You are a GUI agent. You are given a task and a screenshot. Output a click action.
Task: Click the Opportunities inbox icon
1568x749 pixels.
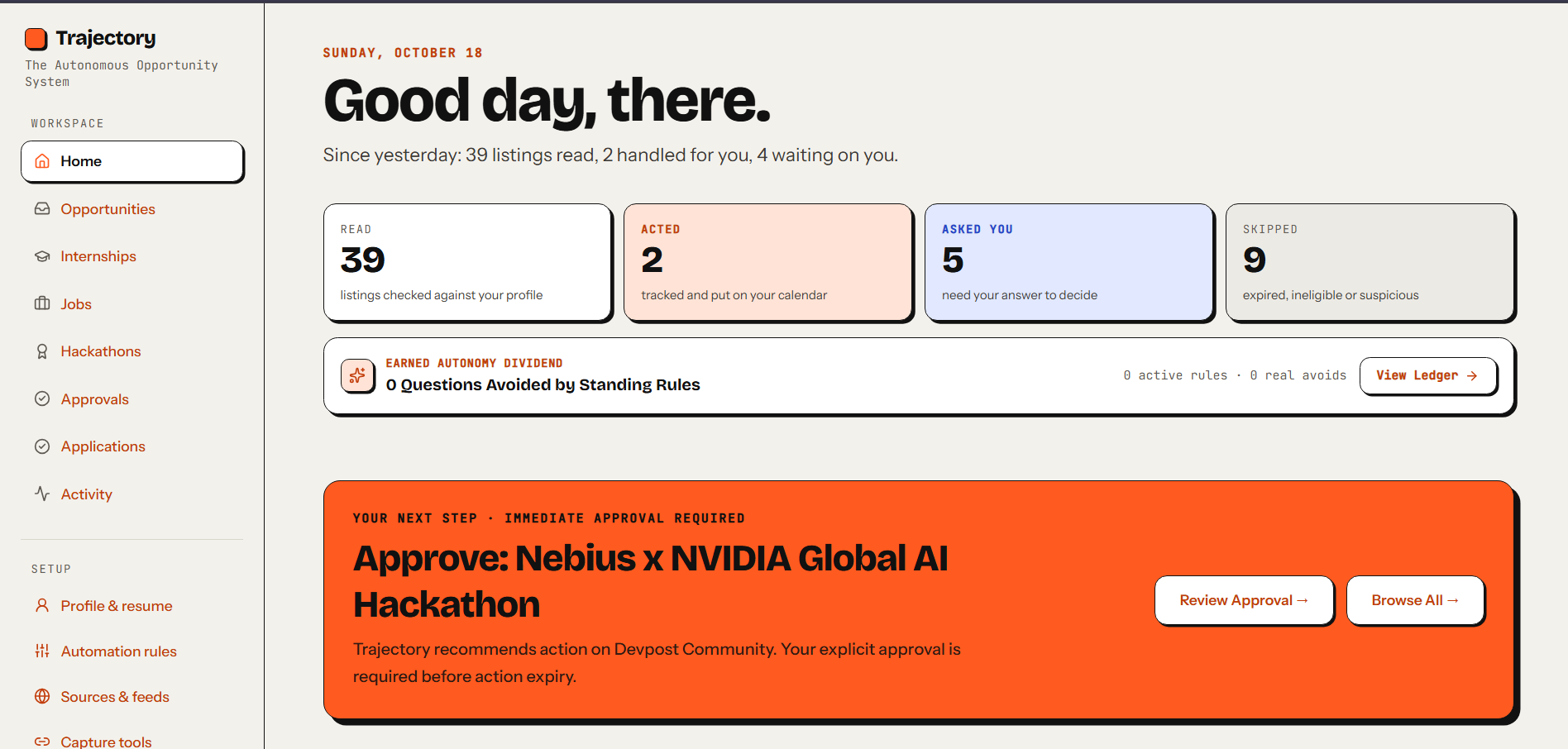pos(42,209)
